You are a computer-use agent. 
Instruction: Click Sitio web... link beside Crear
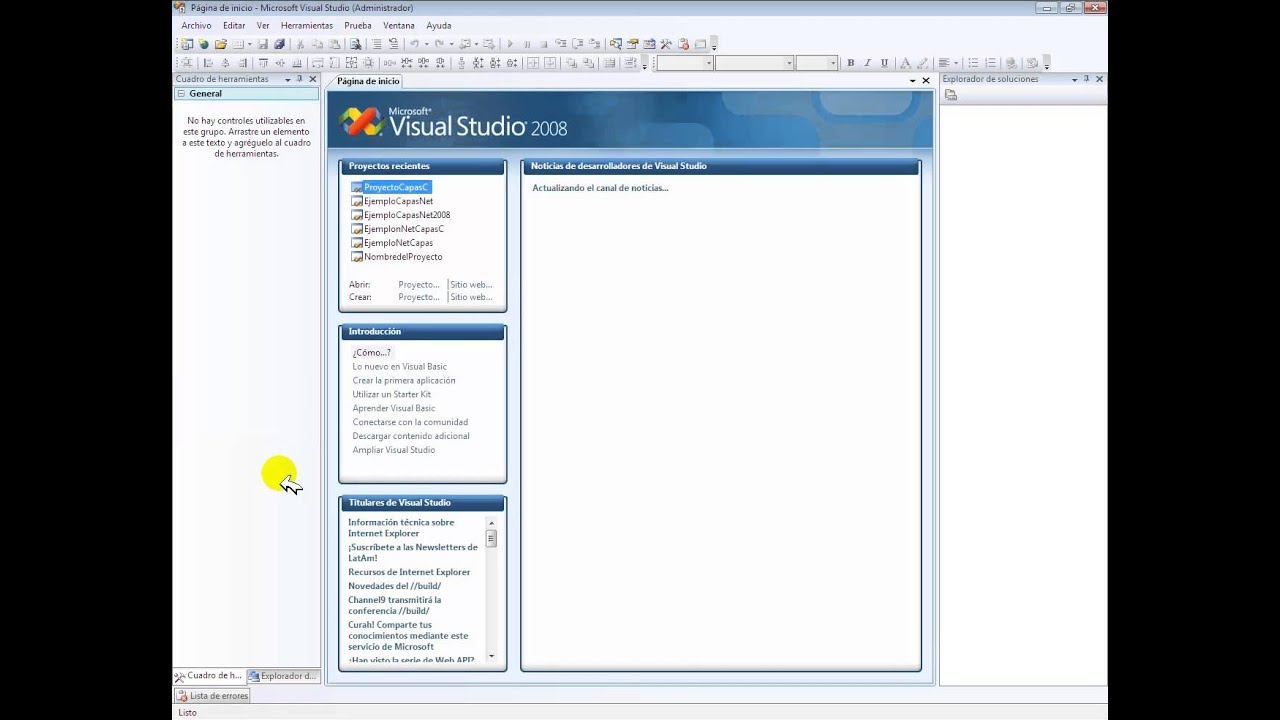471,297
